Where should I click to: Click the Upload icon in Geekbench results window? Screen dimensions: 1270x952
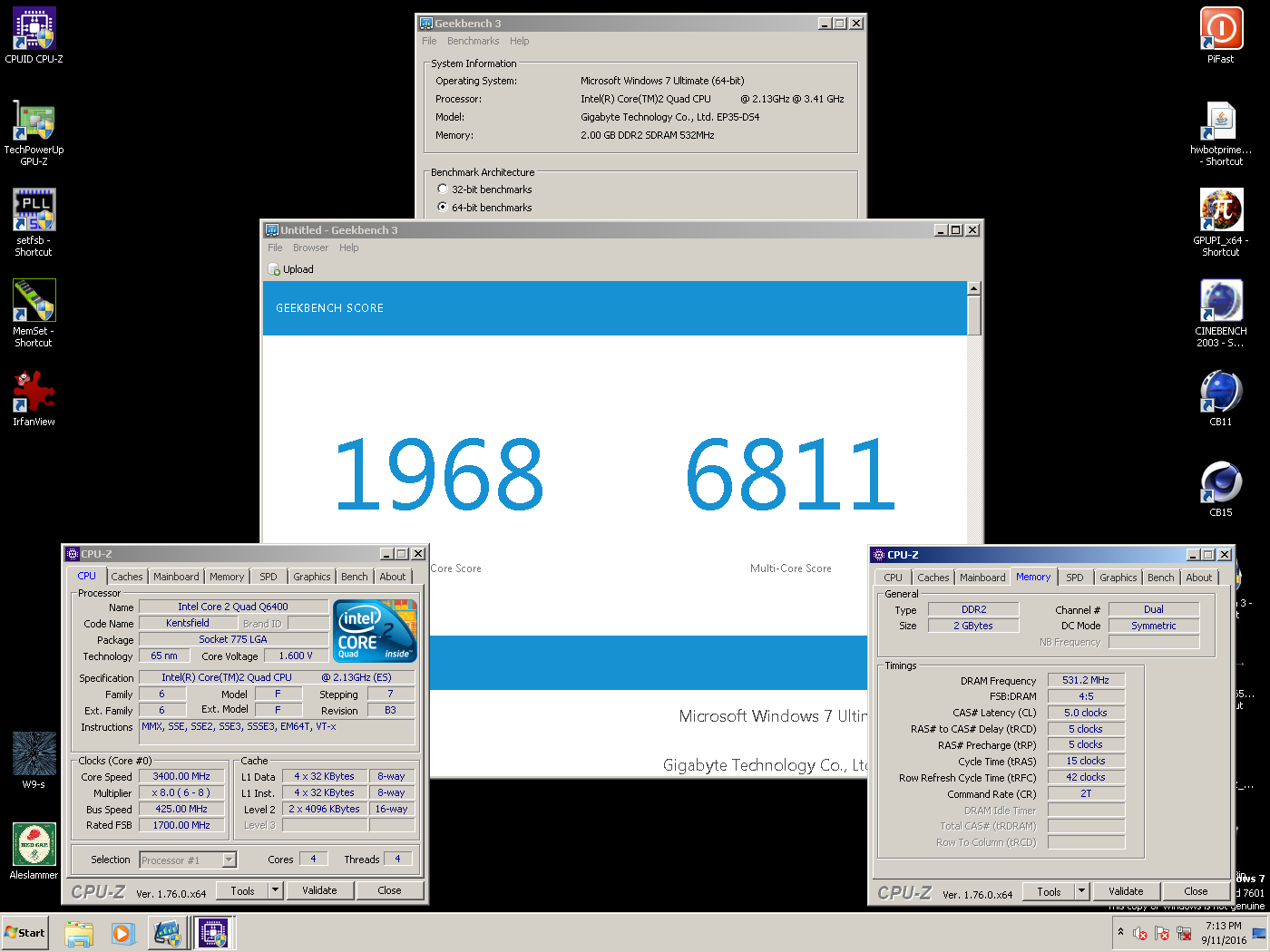click(x=274, y=269)
